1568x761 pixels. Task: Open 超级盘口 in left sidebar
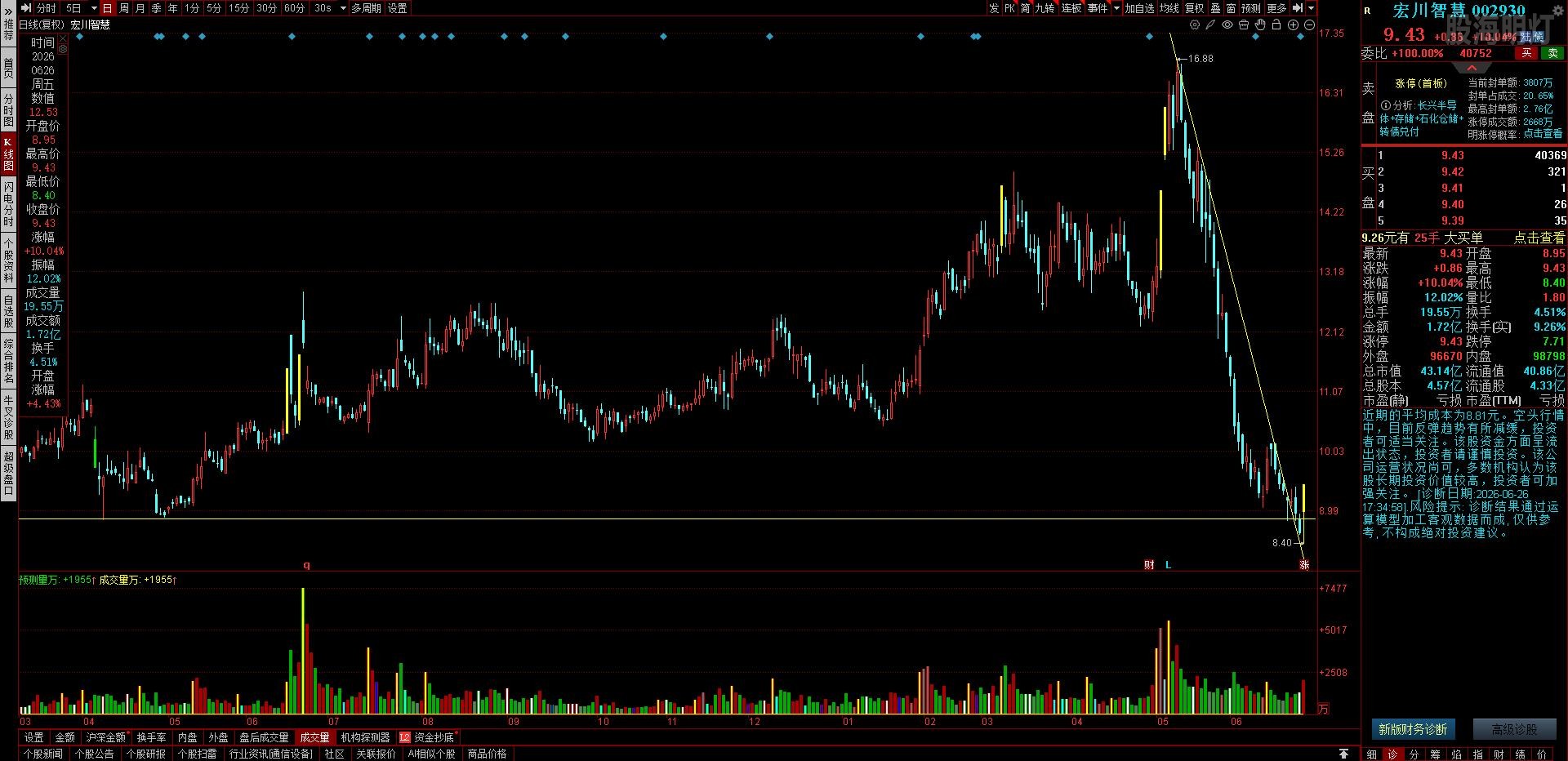tap(9, 473)
